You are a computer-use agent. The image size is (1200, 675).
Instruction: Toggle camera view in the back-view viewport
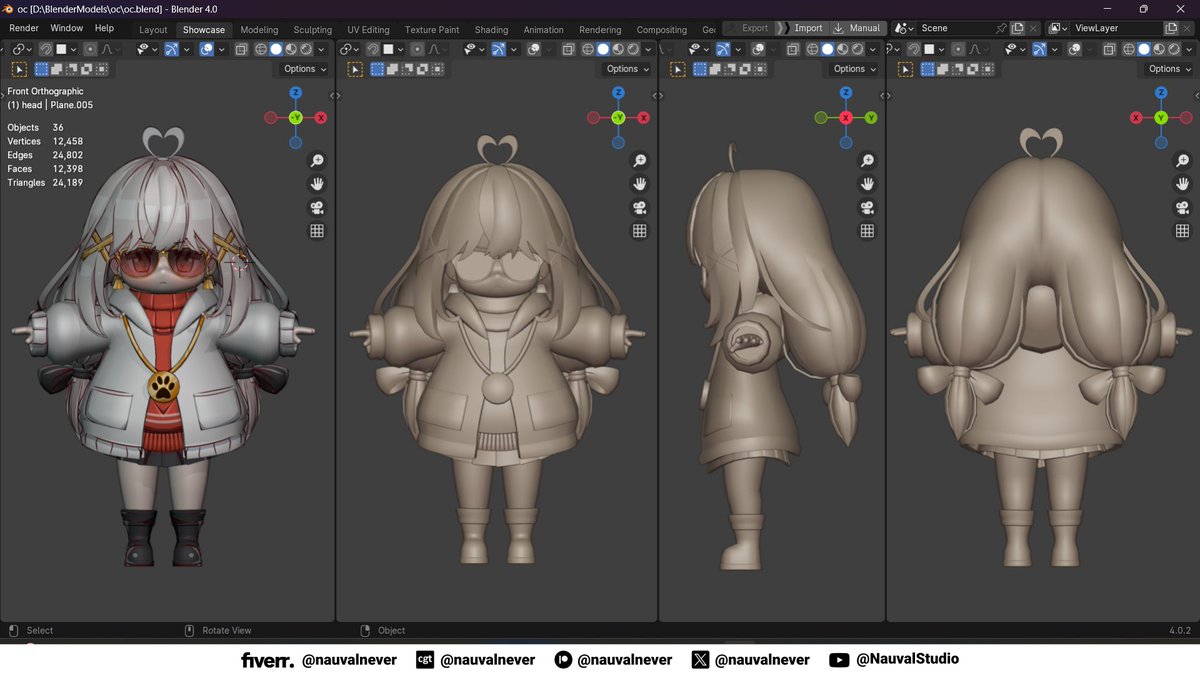pyautogui.click(x=1183, y=207)
